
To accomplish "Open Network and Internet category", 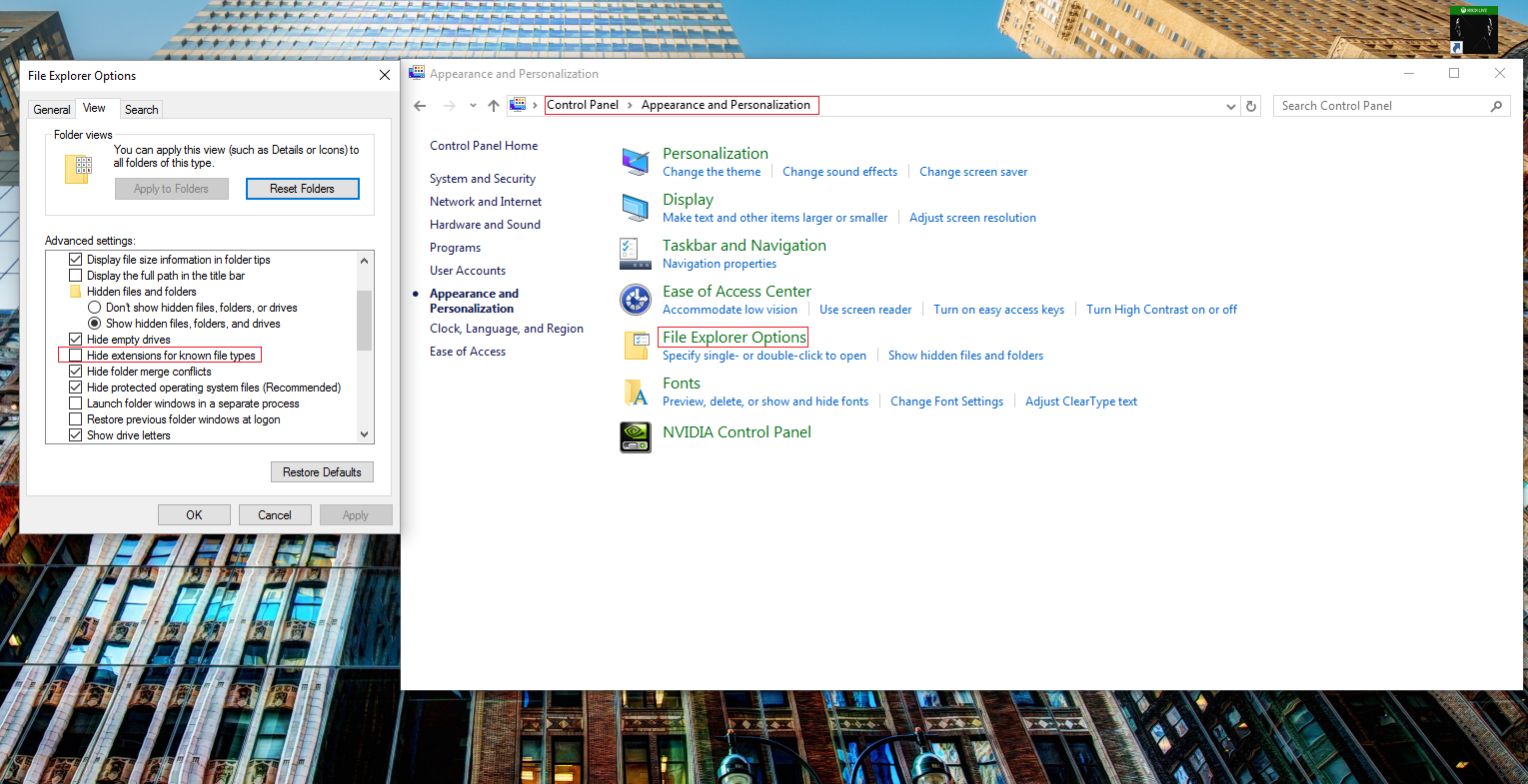I will point(486,202).
